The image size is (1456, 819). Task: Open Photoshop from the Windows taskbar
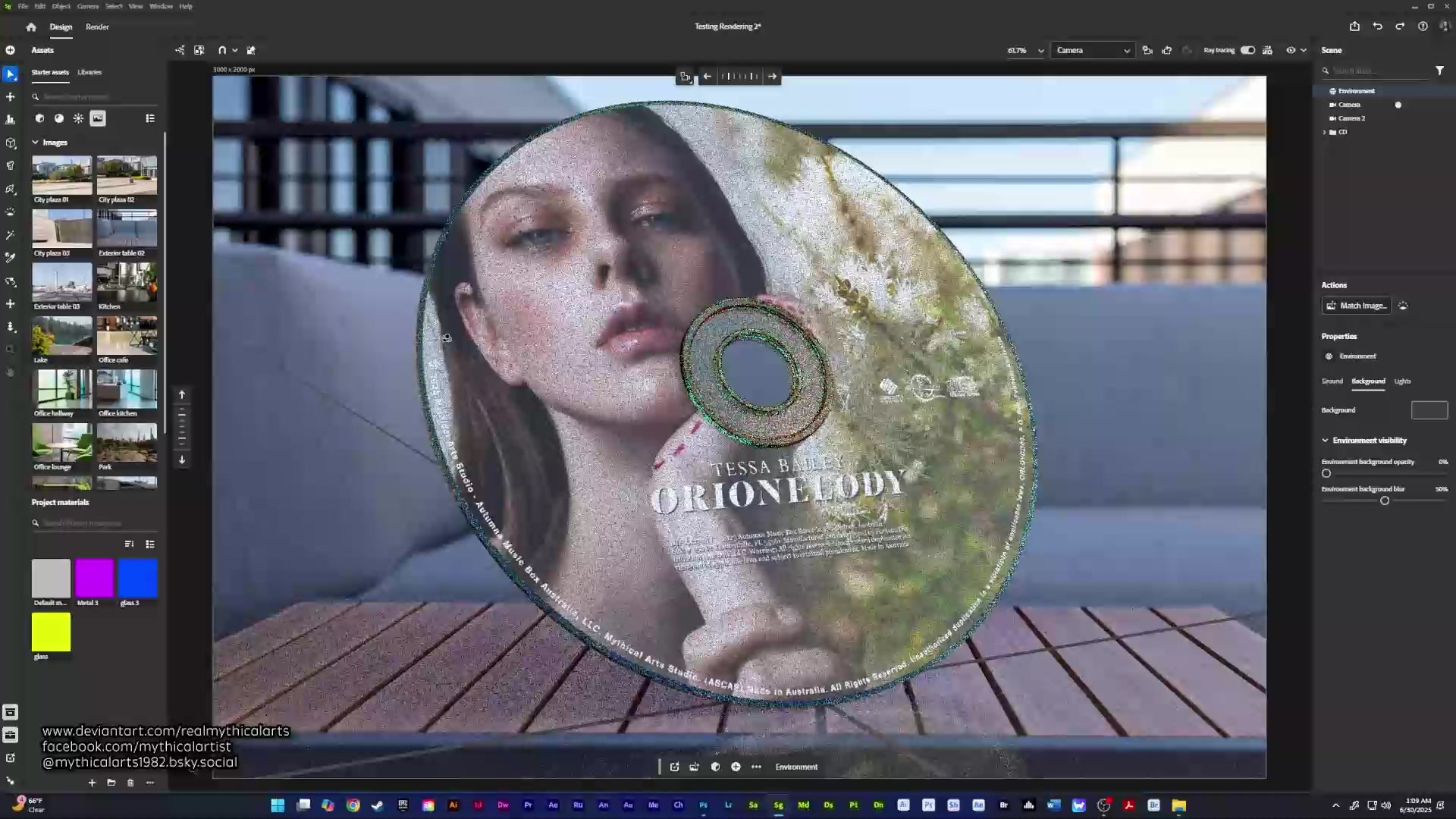(703, 805)
